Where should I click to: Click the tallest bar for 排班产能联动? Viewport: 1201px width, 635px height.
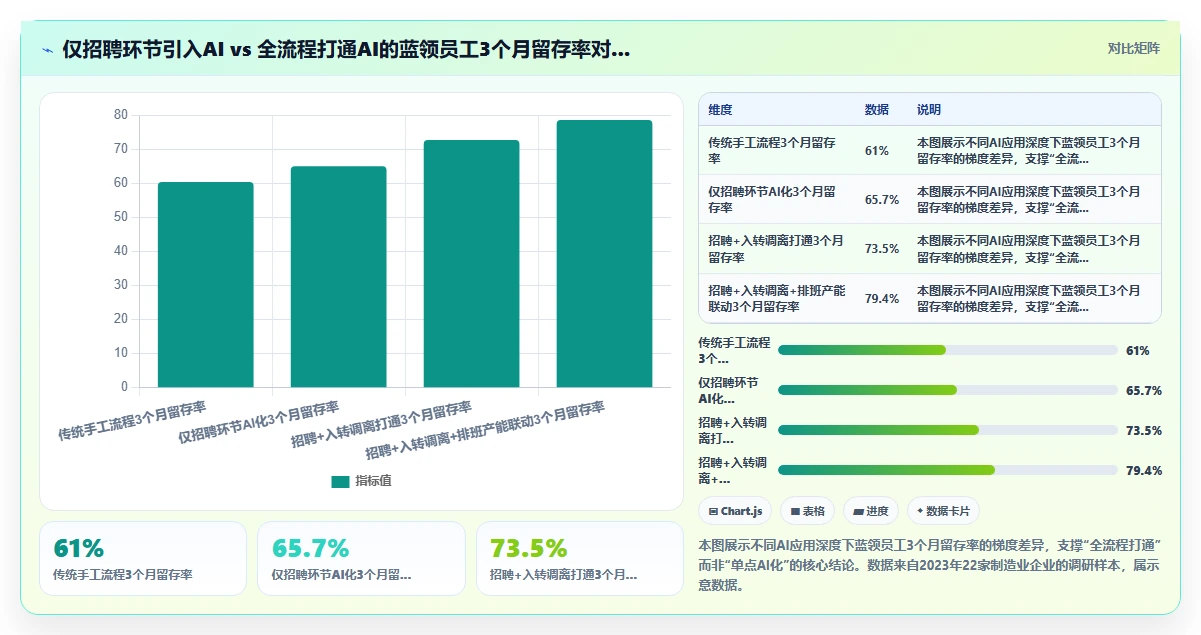click(605, 253)
